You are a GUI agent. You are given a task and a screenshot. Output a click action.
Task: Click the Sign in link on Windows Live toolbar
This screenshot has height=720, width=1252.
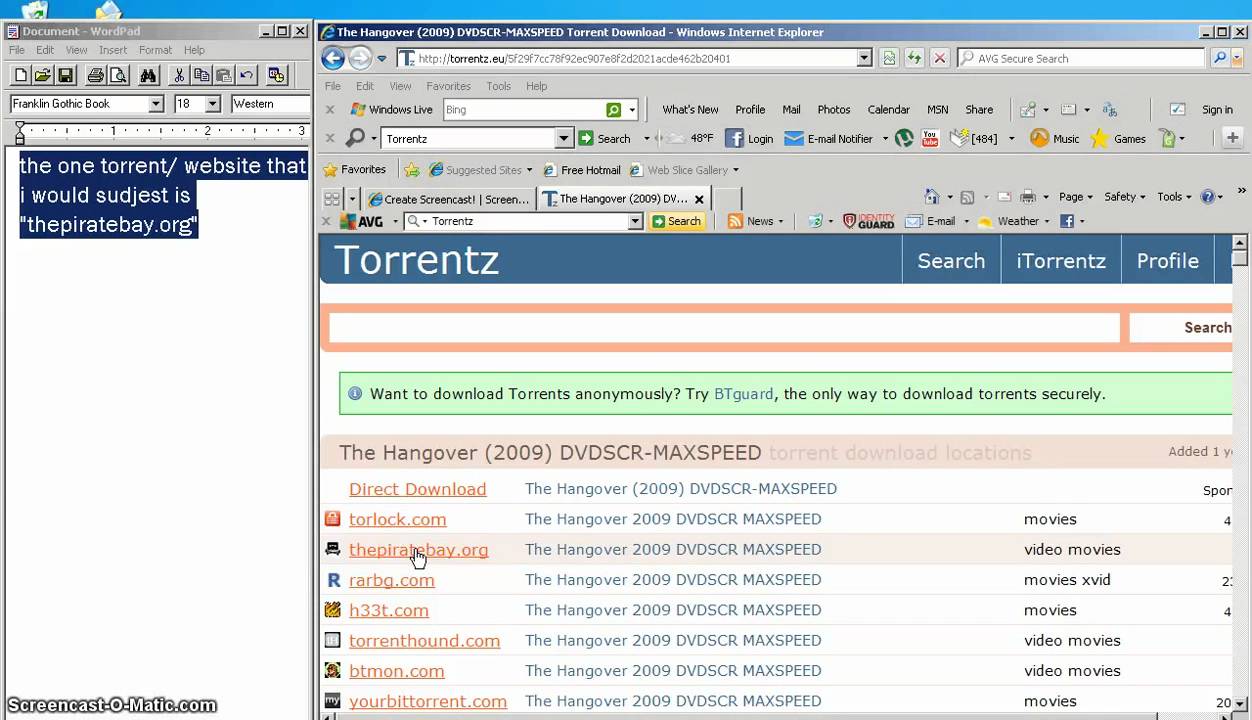(1217, 110)
